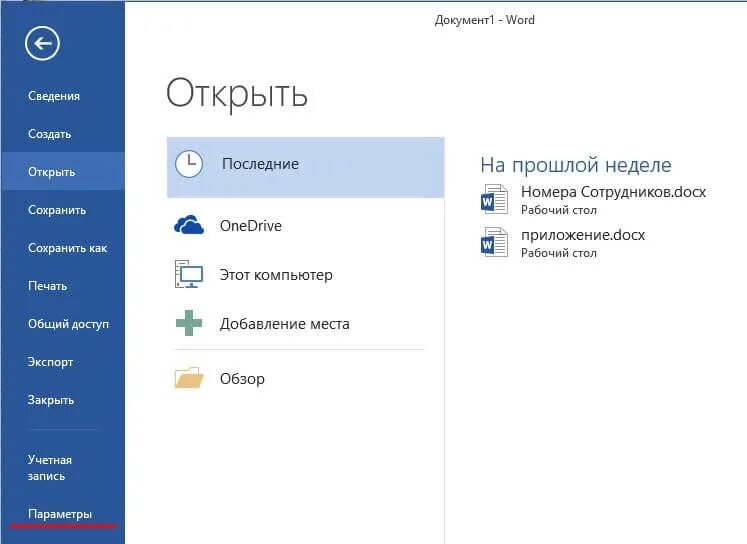This screenshot has width=747, height=544.
Task: Click Рабочий стол under Номера Сотрудников.docx
Action: (559, 210)
